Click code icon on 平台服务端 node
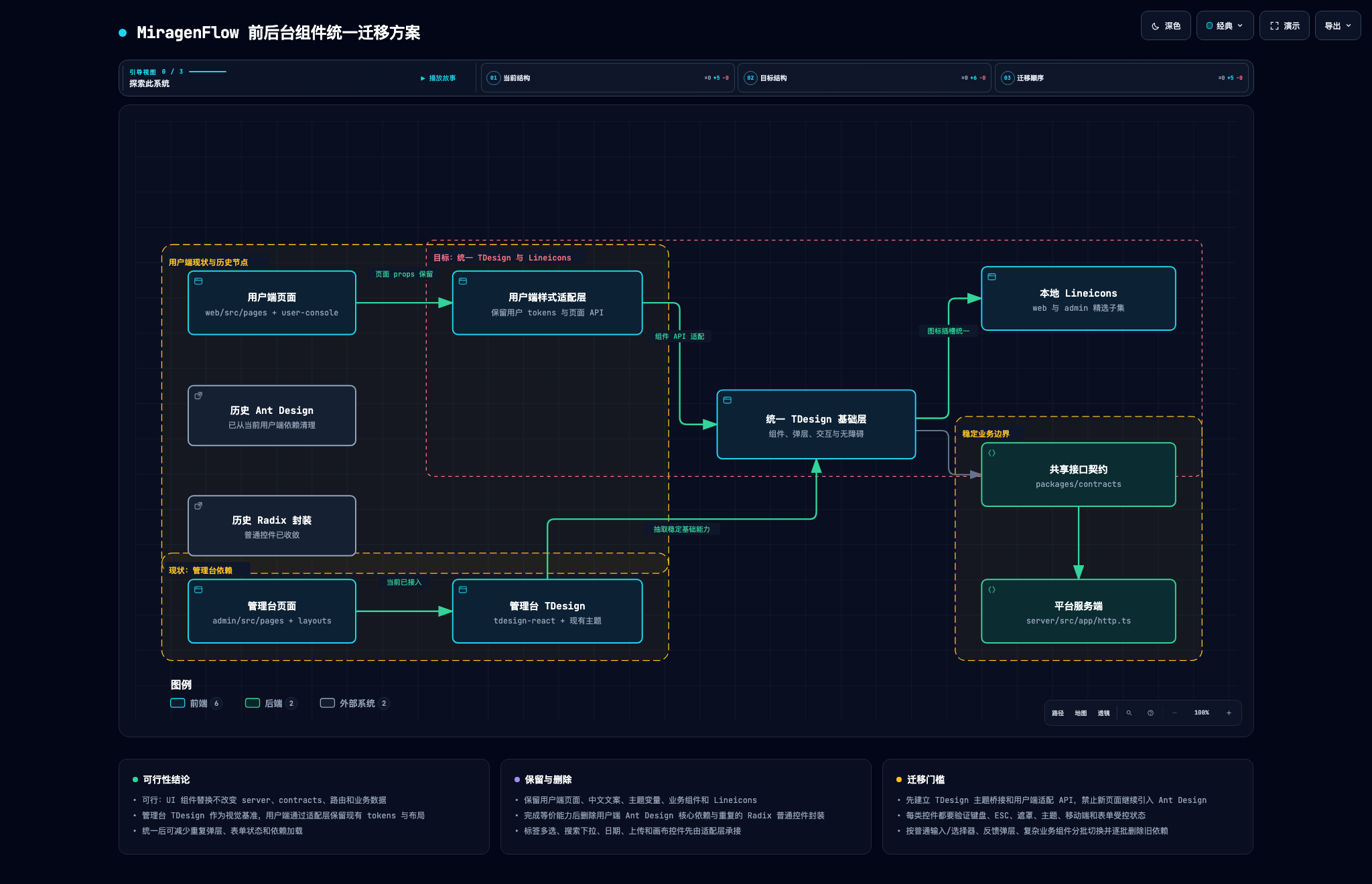The image size is (1372, 884). (x=992, y=590)
